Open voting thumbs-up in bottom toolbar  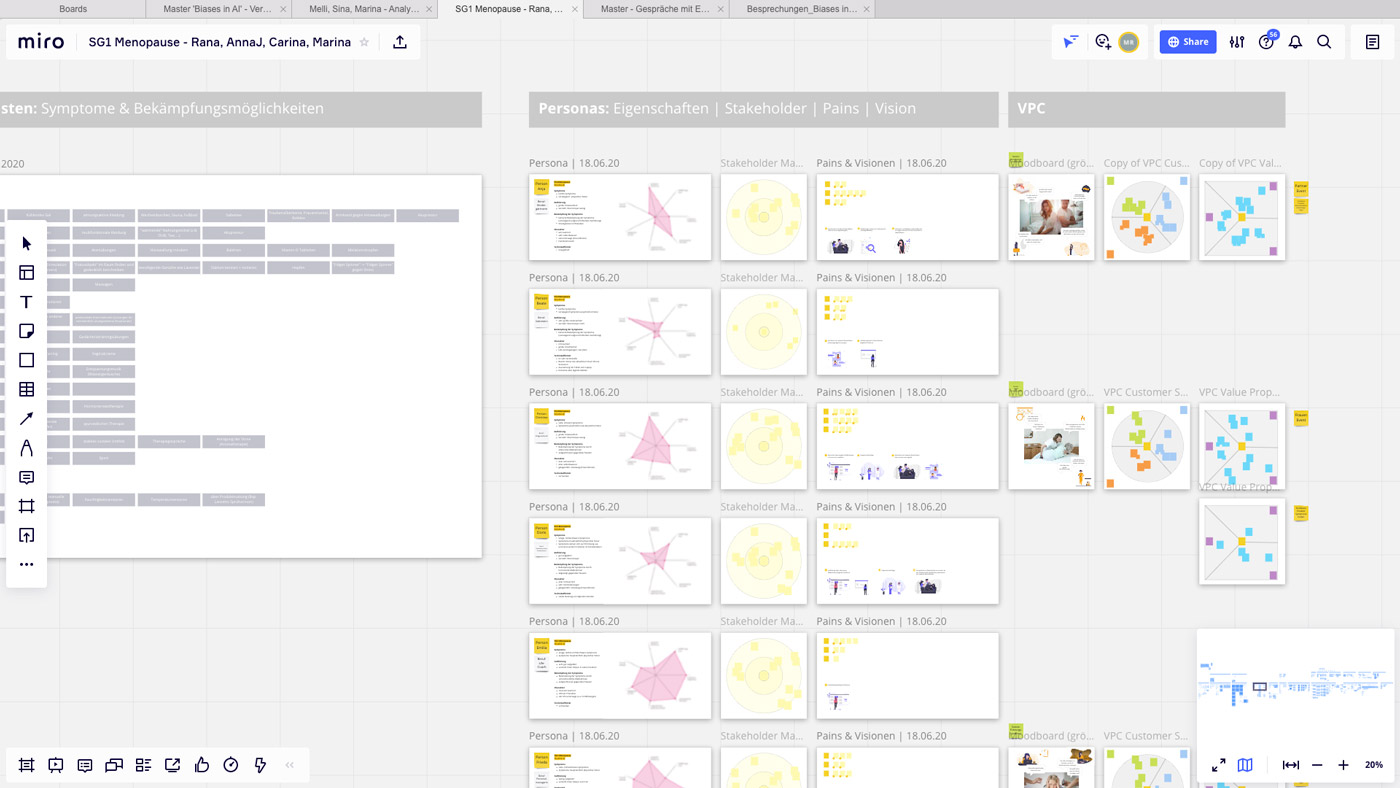point(202,765)
